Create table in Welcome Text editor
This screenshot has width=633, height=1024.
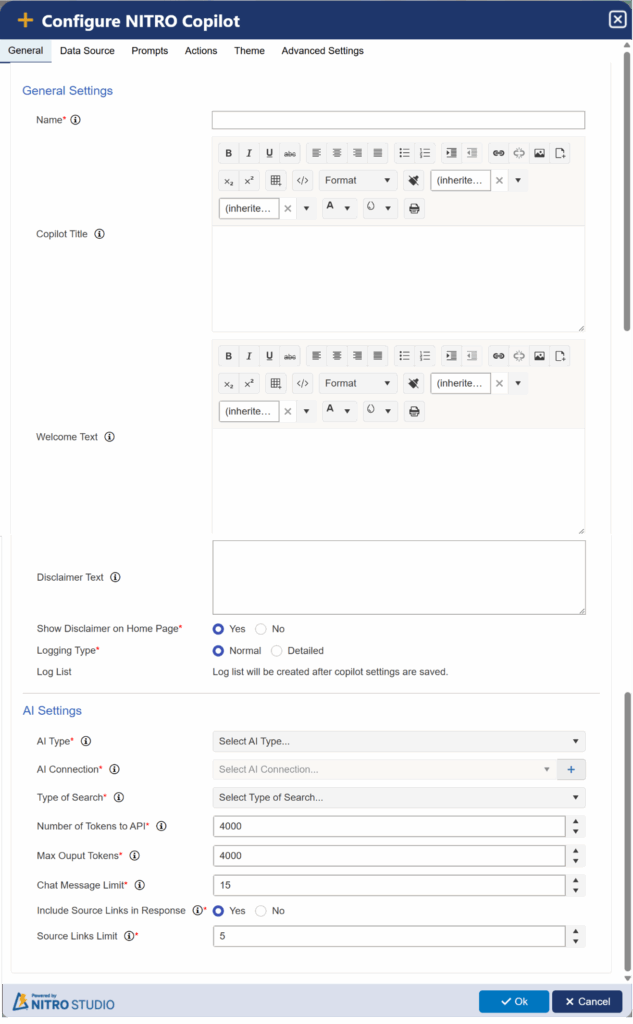276,383
